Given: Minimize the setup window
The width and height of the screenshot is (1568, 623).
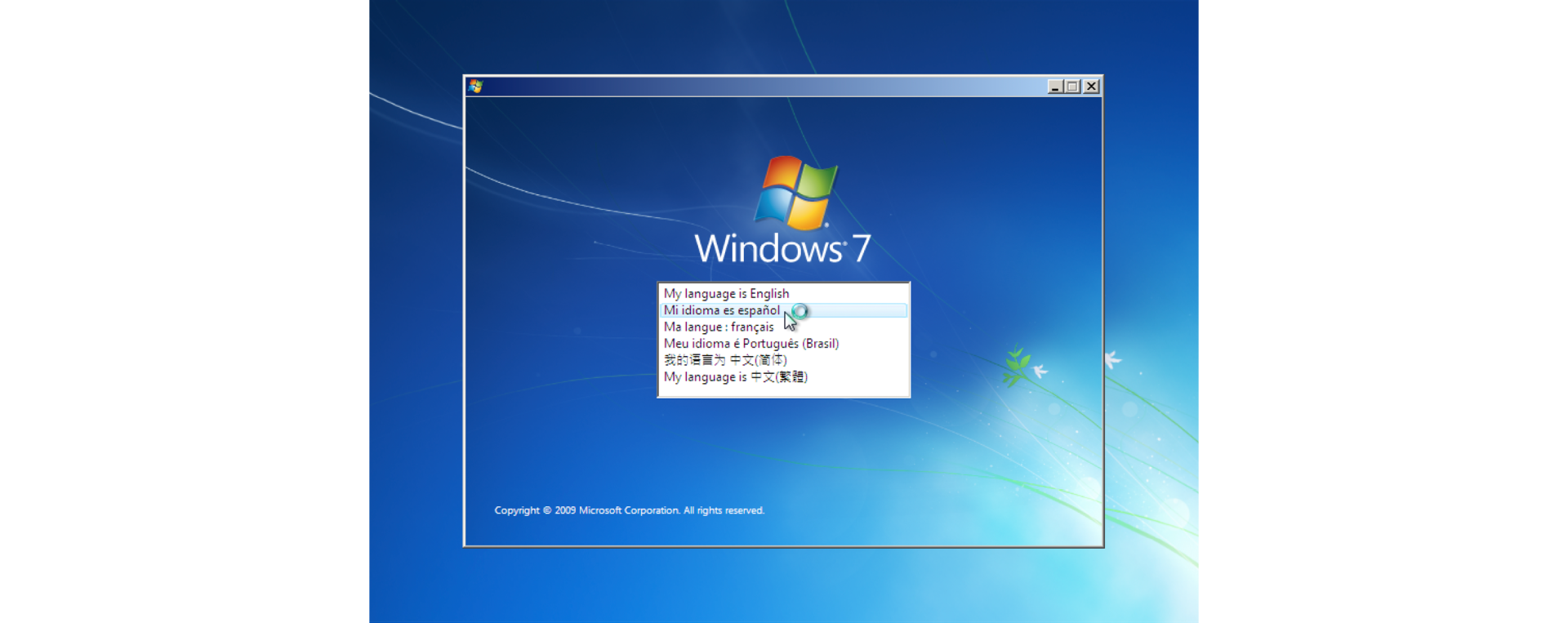Looking at the screenshot, I should 1055,87.
